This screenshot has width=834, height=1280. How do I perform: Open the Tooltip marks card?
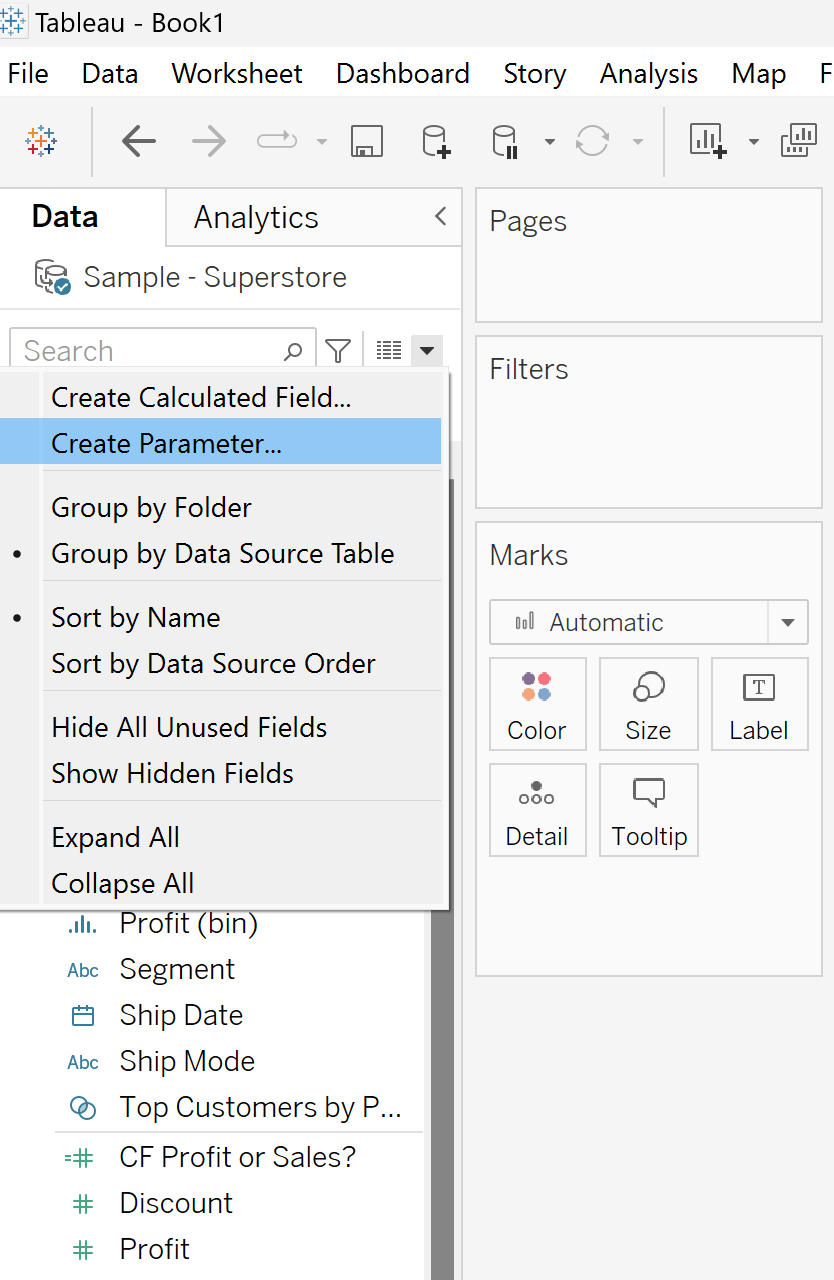649,810
